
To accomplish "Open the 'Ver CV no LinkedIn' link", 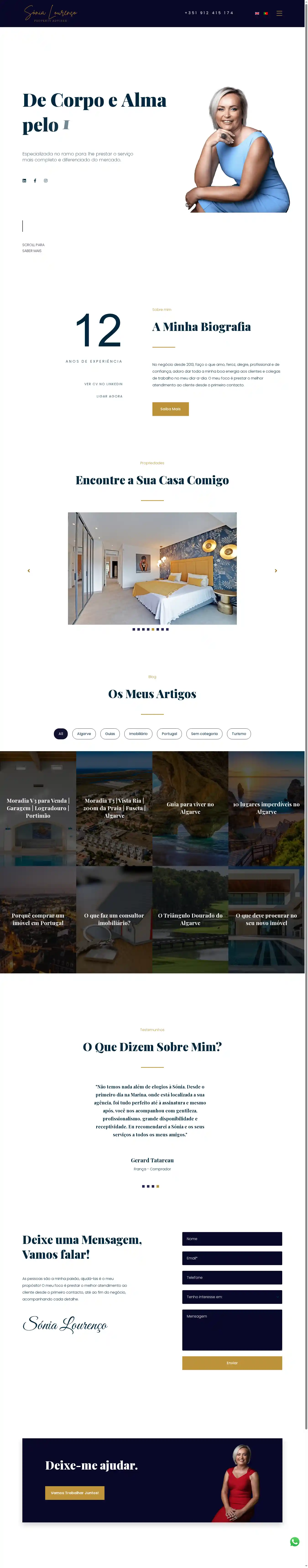I will (x=104, y=384).
